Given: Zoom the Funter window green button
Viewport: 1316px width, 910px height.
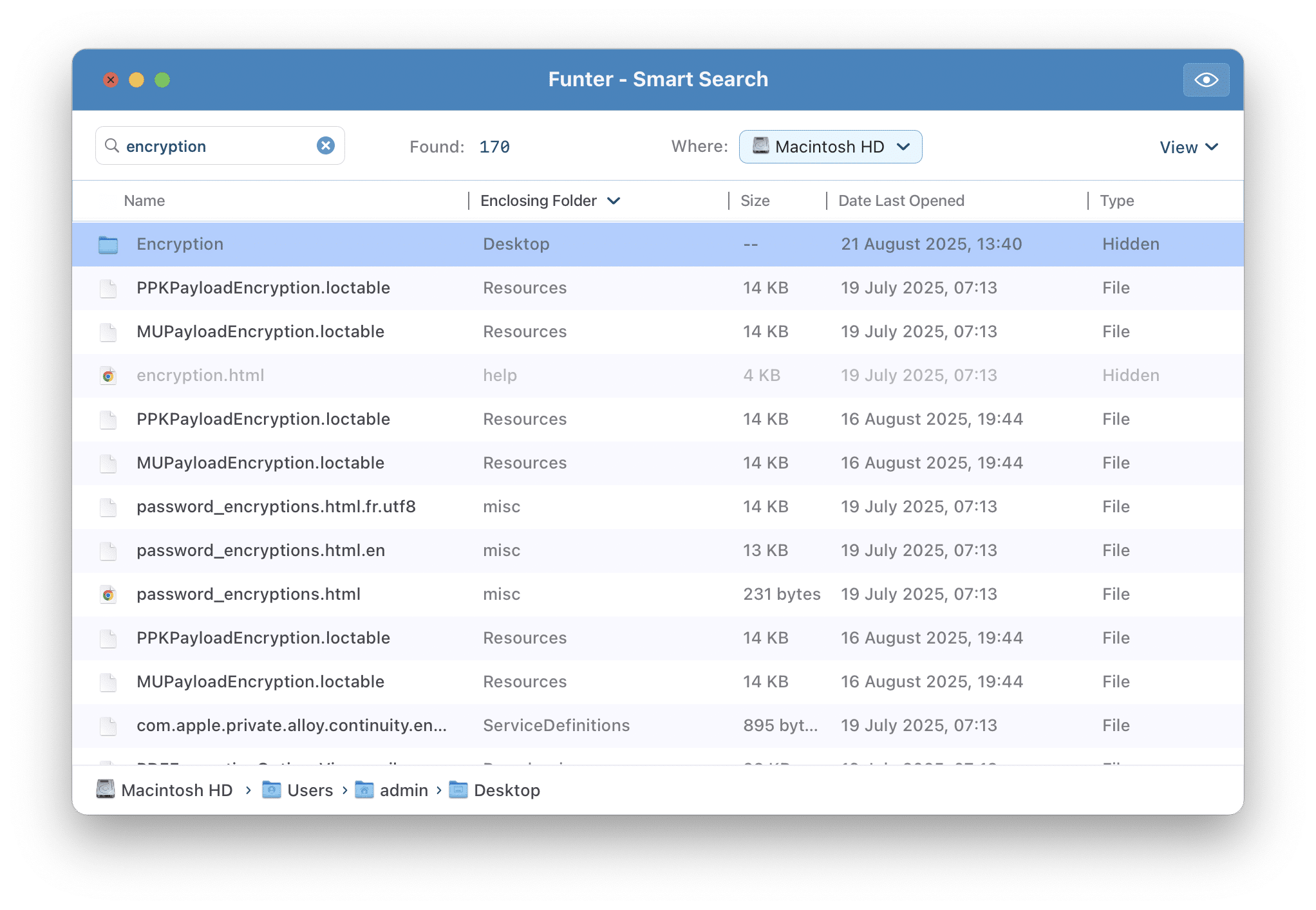Looking at the screenshot, I should pyautogui.click(x=162, y=80).
